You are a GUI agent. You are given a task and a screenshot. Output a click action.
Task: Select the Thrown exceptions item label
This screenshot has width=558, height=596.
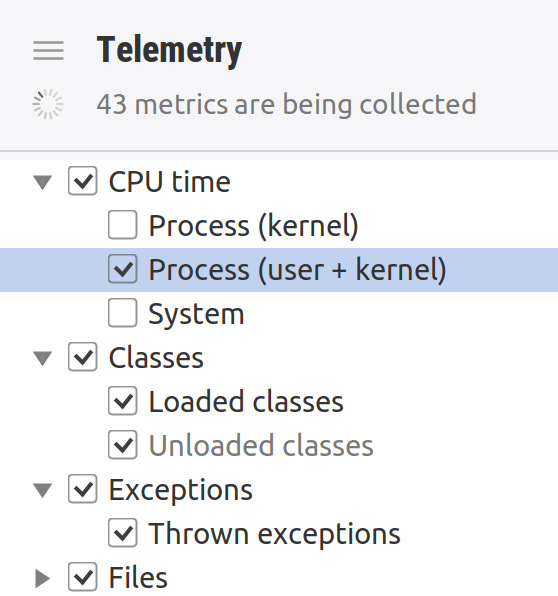click(x=274, y=534)
